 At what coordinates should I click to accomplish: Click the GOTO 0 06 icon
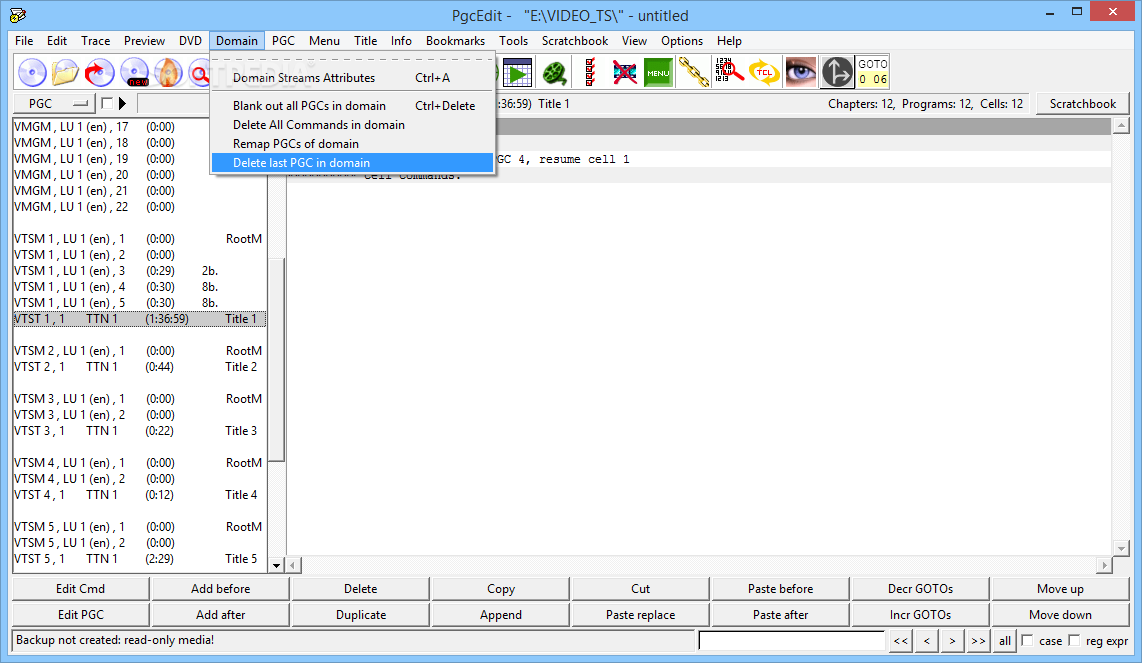pos(873,72)
